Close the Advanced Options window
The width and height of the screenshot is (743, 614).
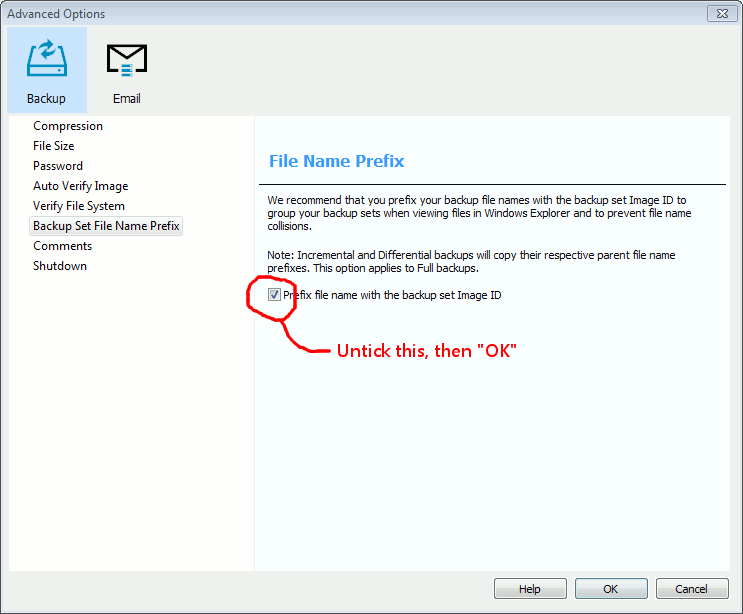(x=722, y=14)
